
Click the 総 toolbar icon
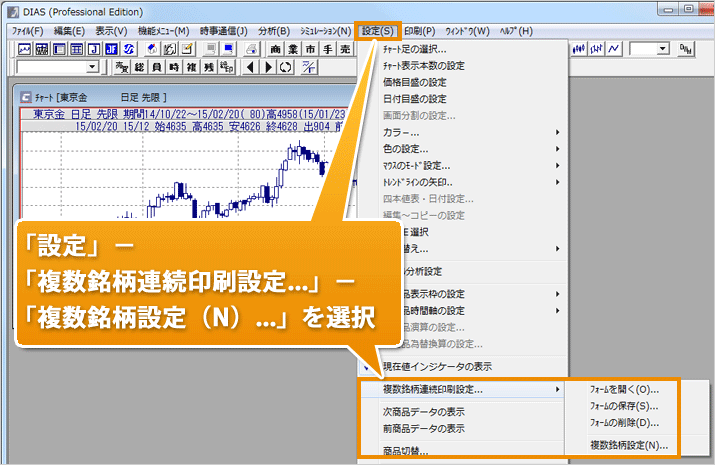click(x=140, y=67)
